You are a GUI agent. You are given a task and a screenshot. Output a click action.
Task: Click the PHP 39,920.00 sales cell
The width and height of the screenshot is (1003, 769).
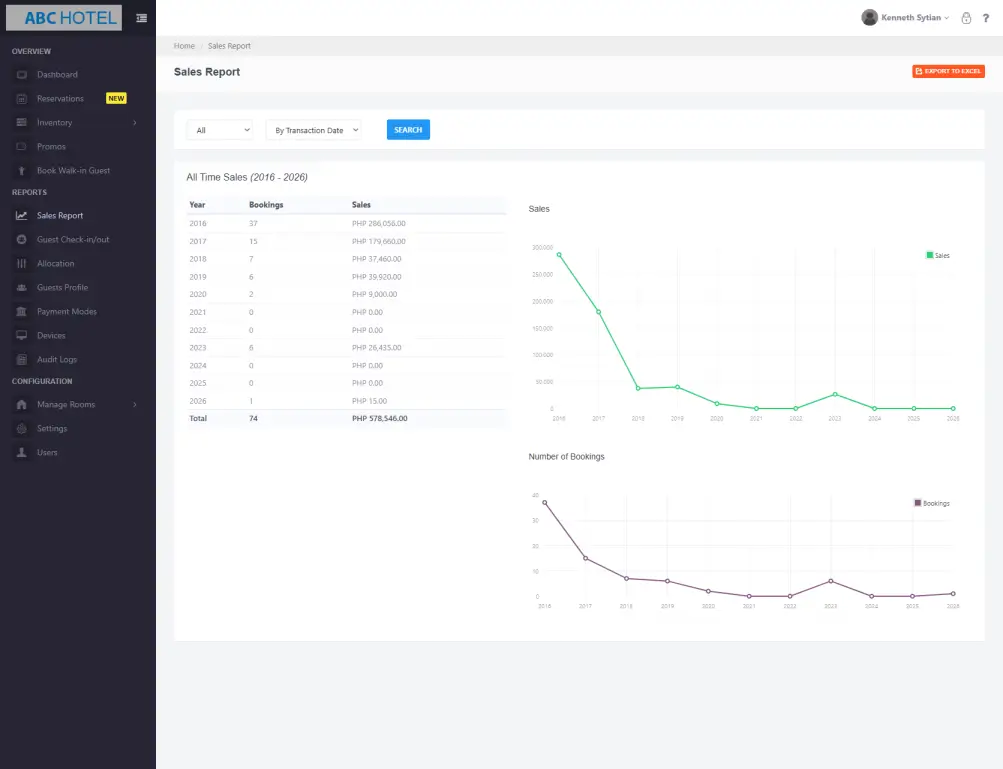(x=377, y=277)
